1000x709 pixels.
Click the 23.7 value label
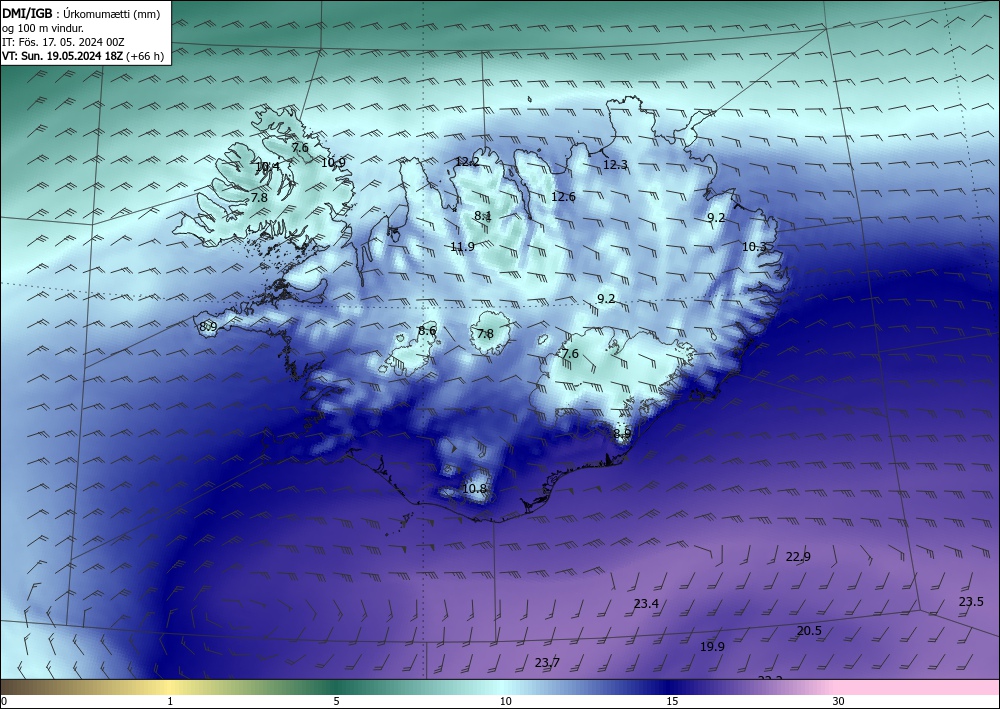coord(547,662)
